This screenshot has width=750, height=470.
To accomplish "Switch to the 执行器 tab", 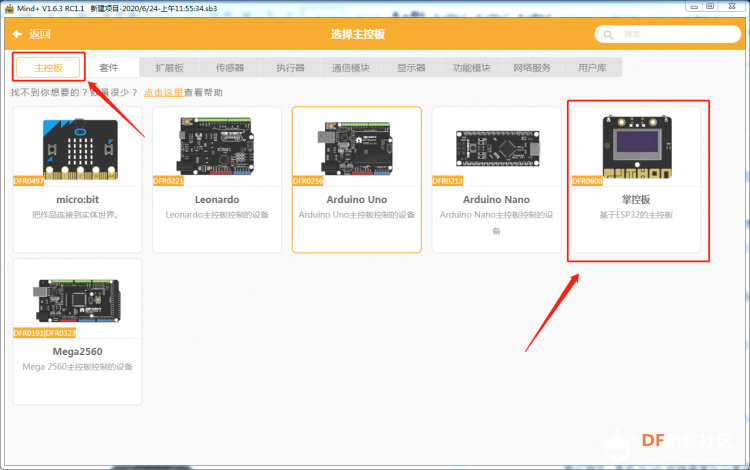I will tap(290, 67).
